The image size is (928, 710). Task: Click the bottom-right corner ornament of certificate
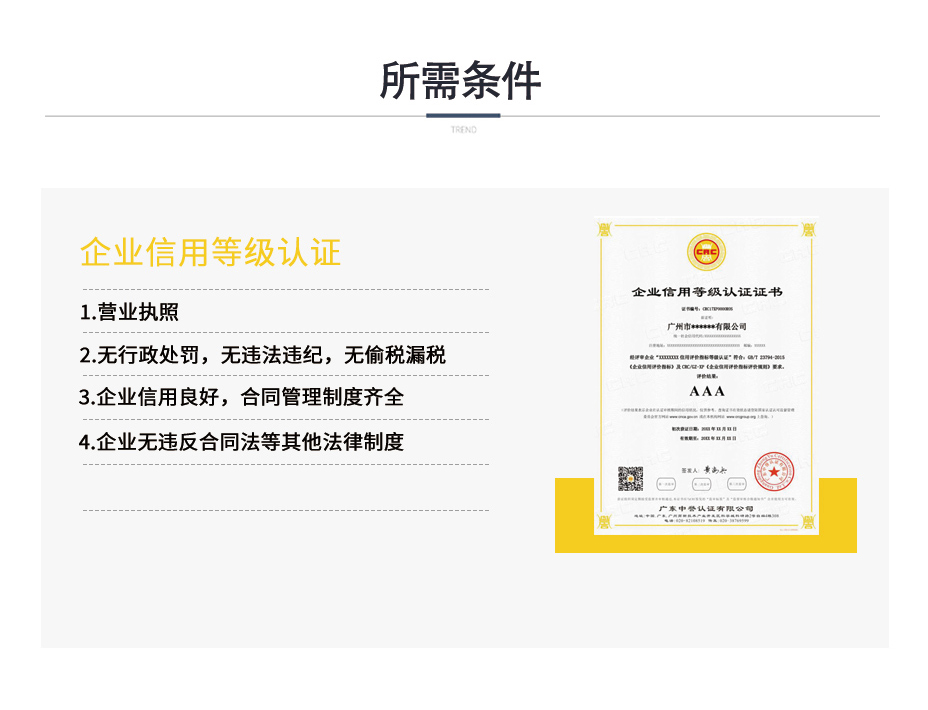pyautogui.click(x=807, y=523)
